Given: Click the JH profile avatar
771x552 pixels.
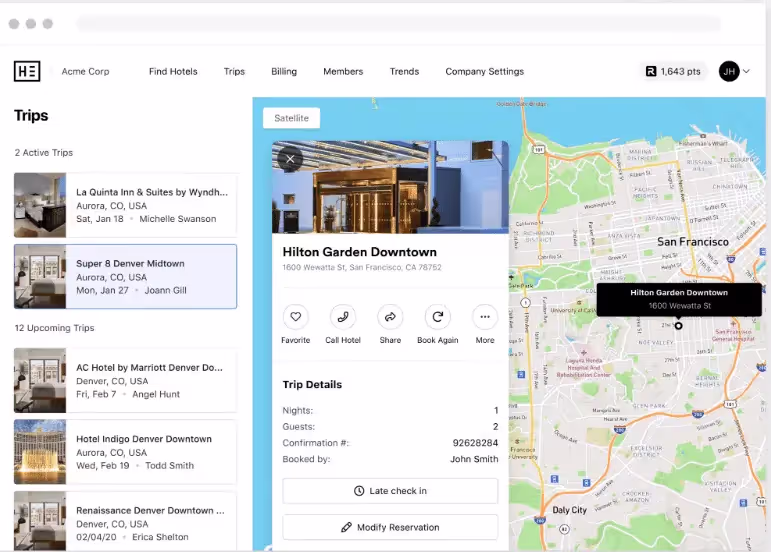Looking at the screenshot, I should pos(729,71).
